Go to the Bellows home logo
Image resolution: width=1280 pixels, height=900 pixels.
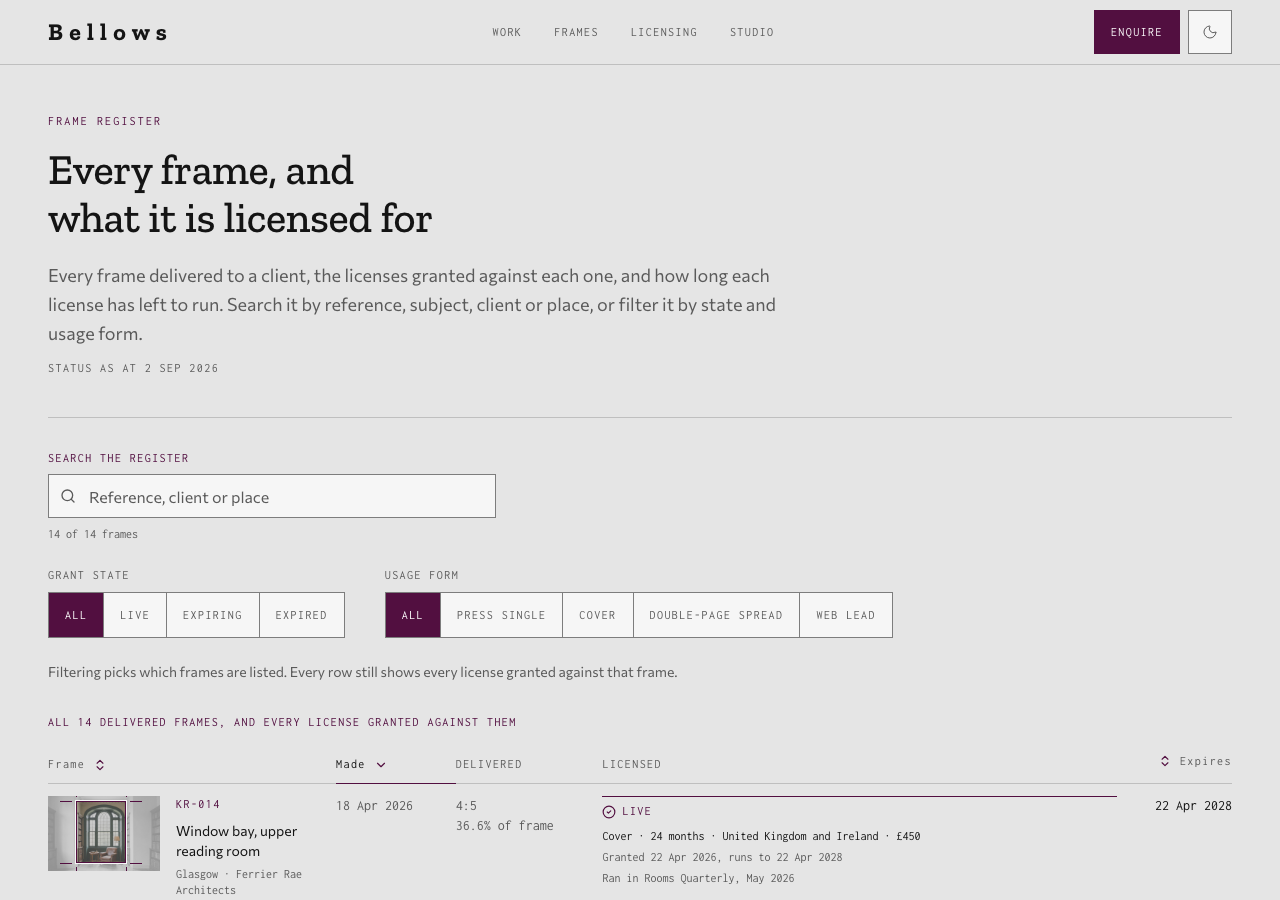click(108, 32)
